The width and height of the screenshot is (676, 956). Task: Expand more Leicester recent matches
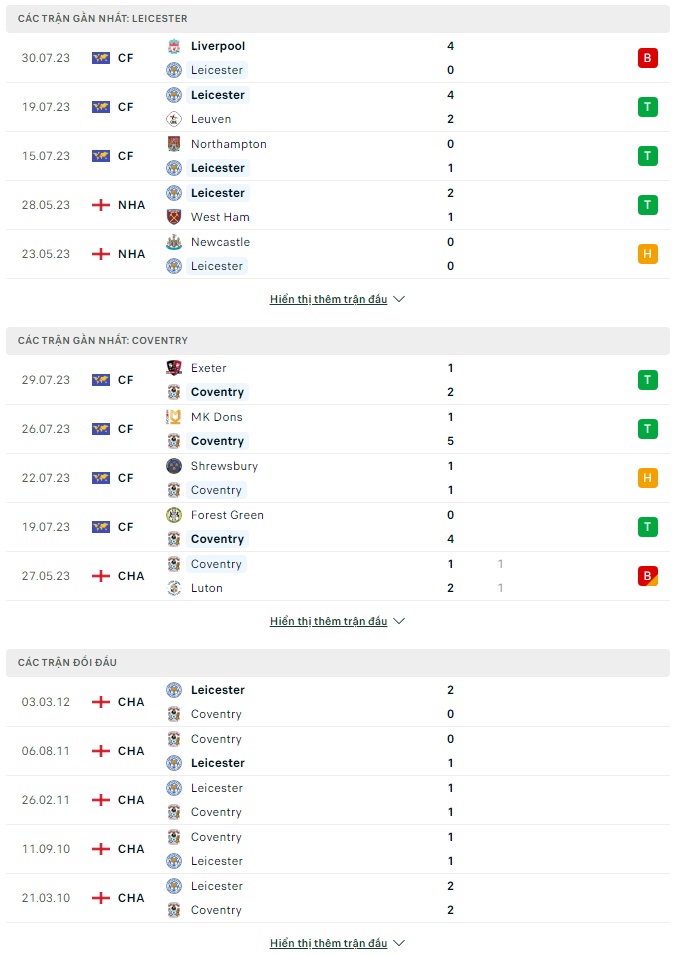(337, 299)
